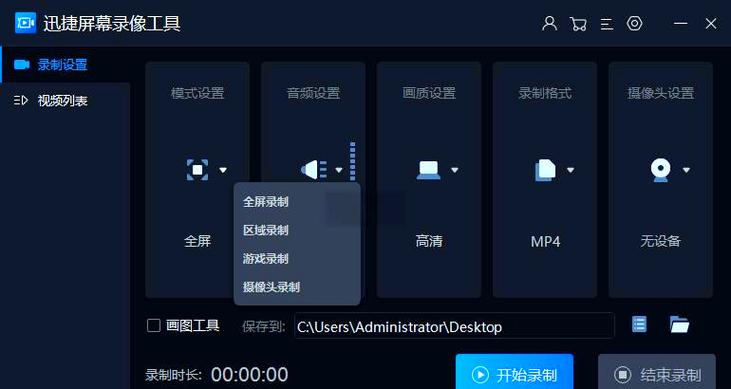Open the user account icon

click(x=550, y=23)
